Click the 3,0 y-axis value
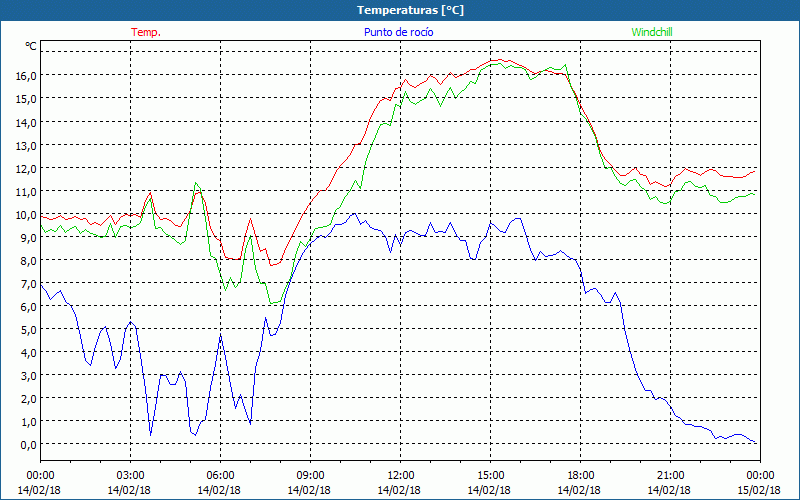Screen dimensions: 800x500 click(30, 375)
